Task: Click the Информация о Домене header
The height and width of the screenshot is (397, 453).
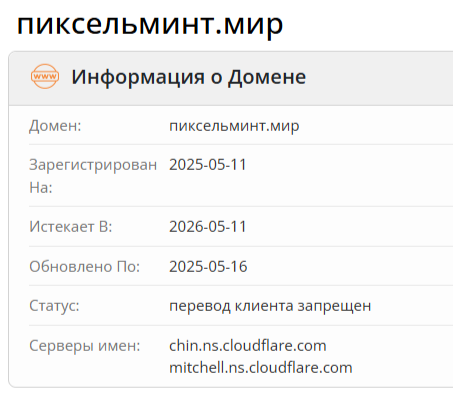Action: coord(189,77)
